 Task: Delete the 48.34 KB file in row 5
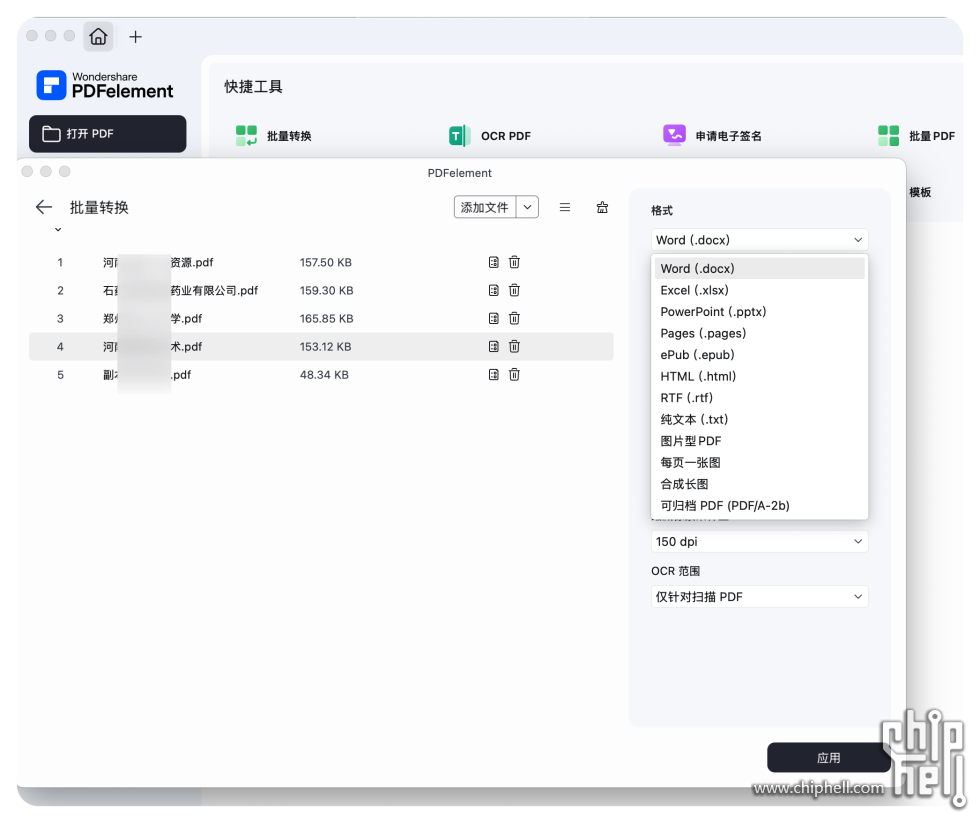pyautogui.click(x=514, y=374)
